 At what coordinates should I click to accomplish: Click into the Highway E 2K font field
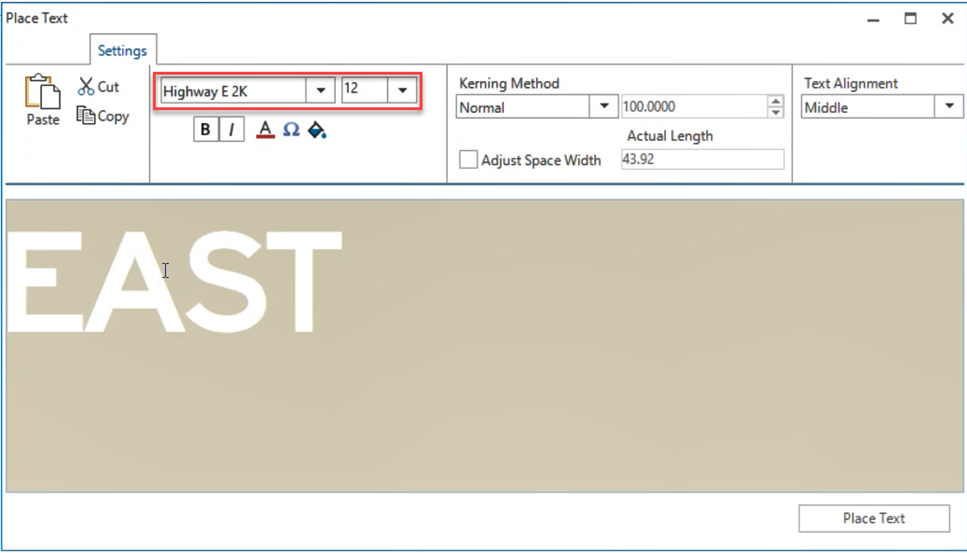233,91
